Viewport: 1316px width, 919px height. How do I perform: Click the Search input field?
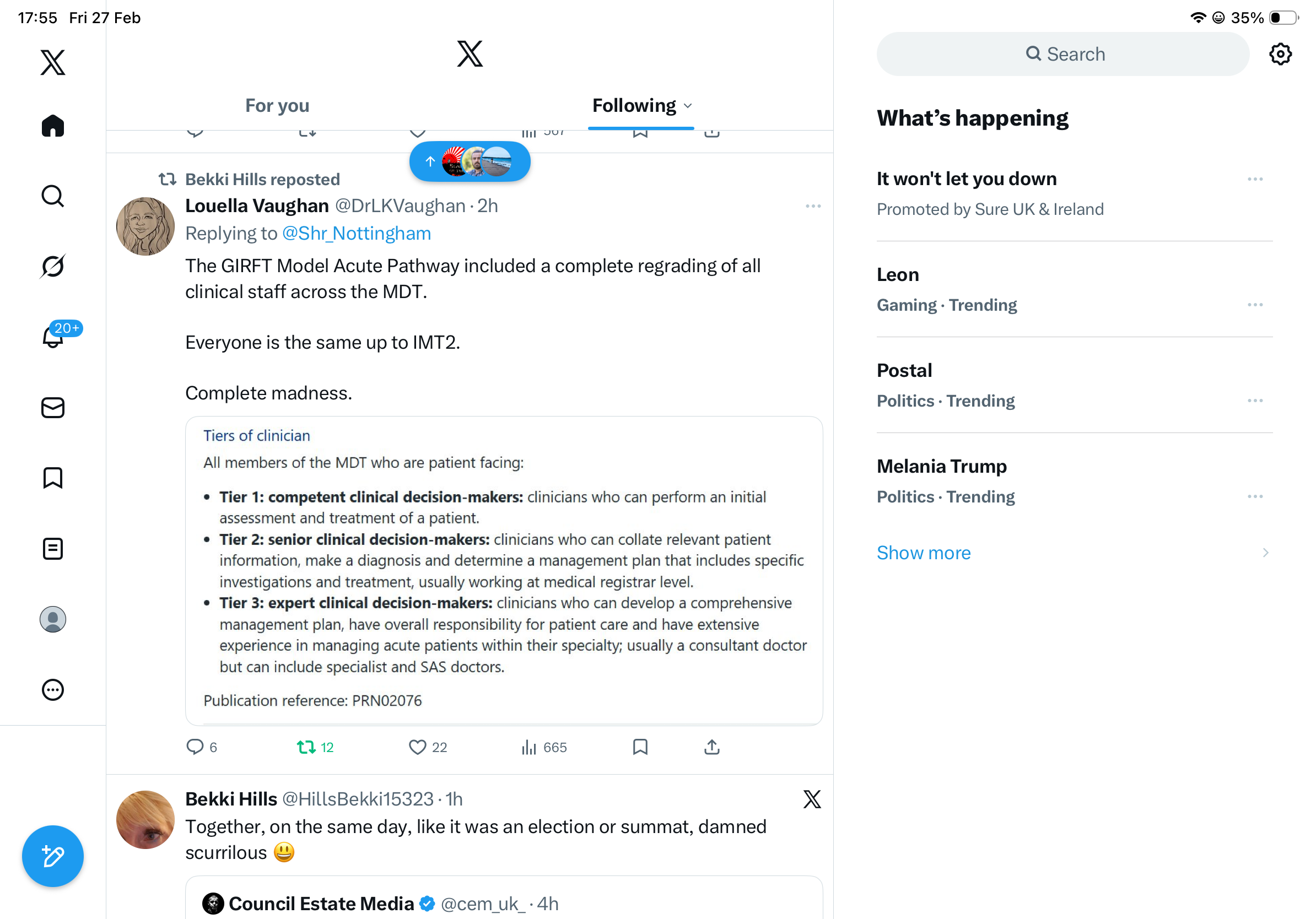tap(1063, 55)
